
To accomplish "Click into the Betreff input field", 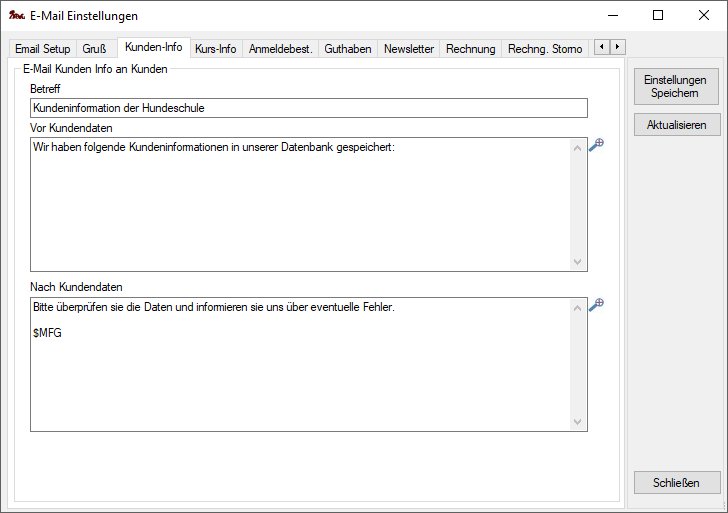I will [x=308, y=108].
